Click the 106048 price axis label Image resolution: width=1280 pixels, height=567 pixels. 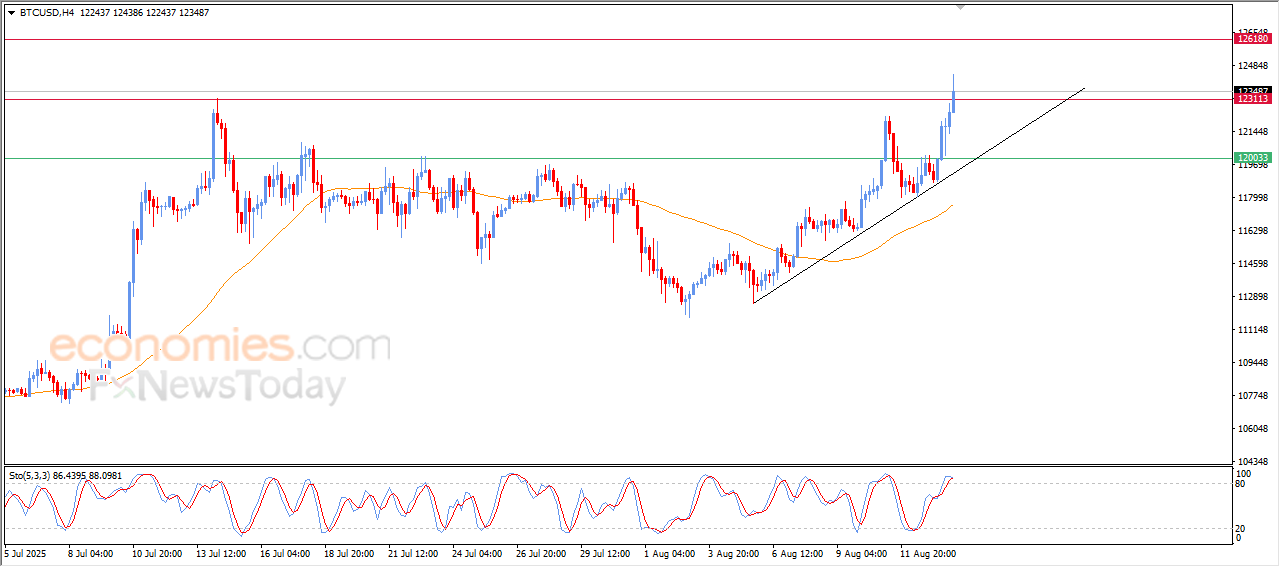[x=1254, y=429]
